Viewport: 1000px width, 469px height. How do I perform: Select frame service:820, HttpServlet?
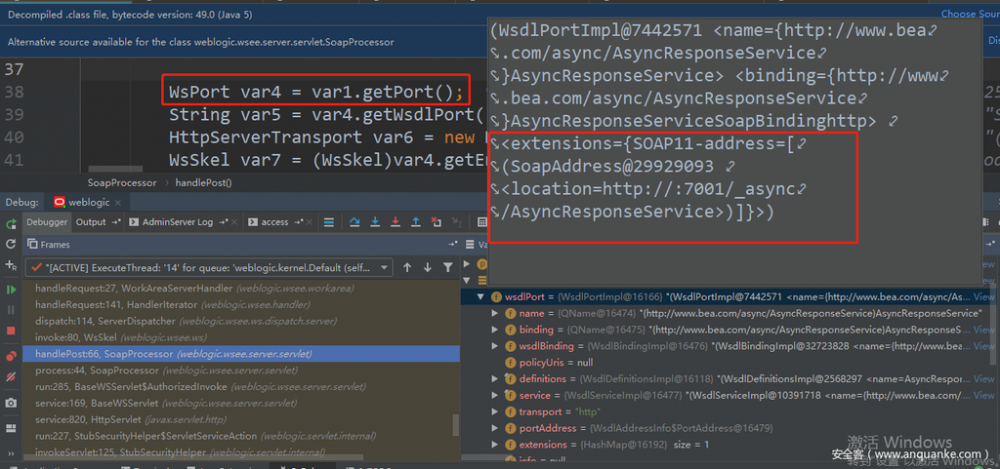[x=241, y=420]
